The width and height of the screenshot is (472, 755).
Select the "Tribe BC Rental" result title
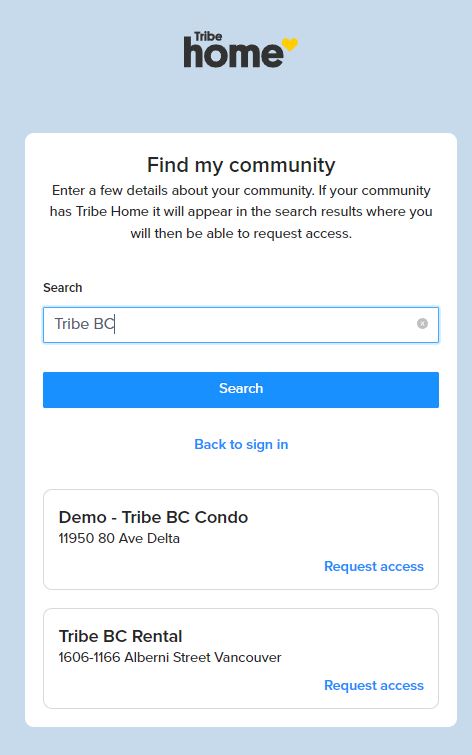120,636
